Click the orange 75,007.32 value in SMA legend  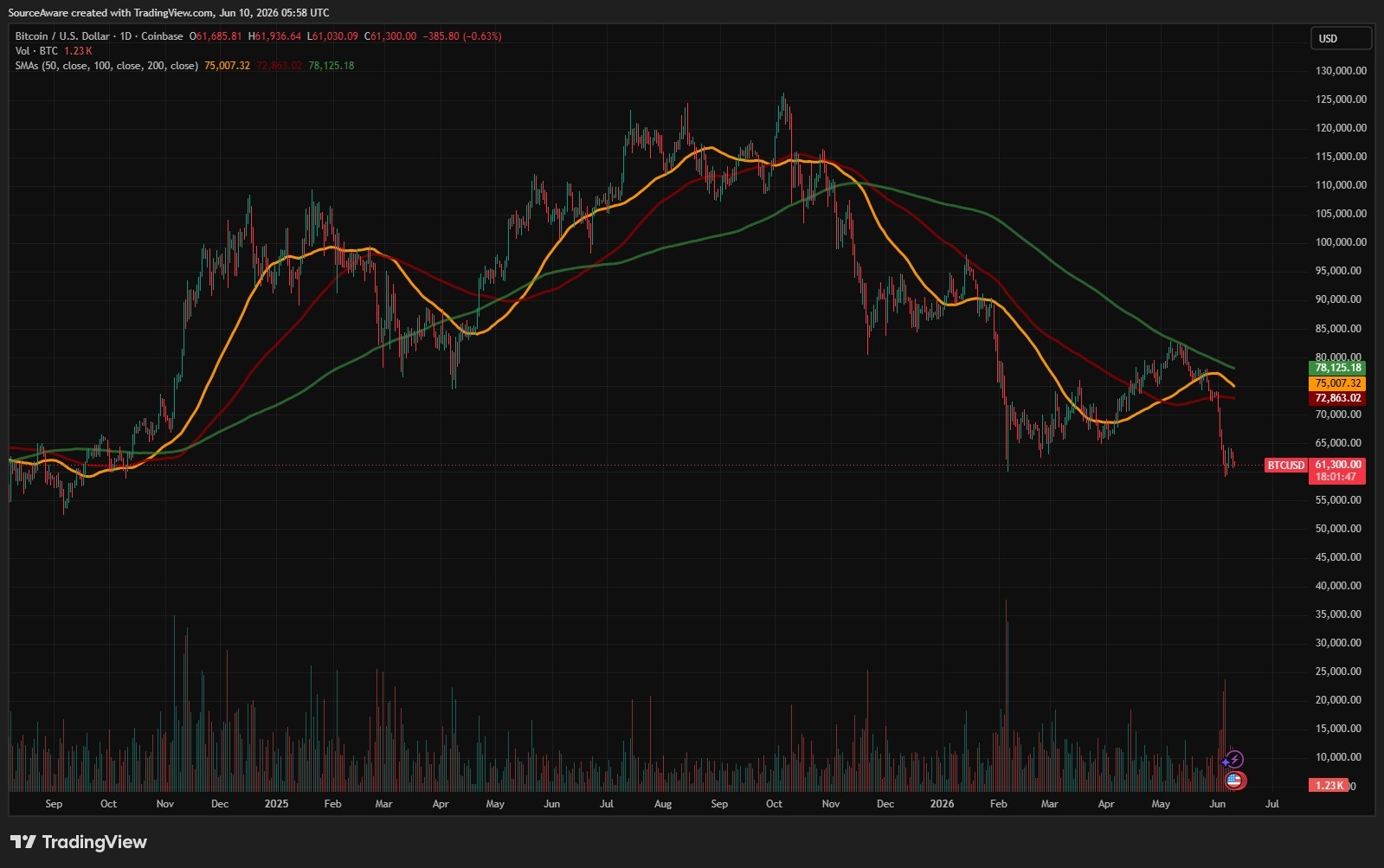227,66
